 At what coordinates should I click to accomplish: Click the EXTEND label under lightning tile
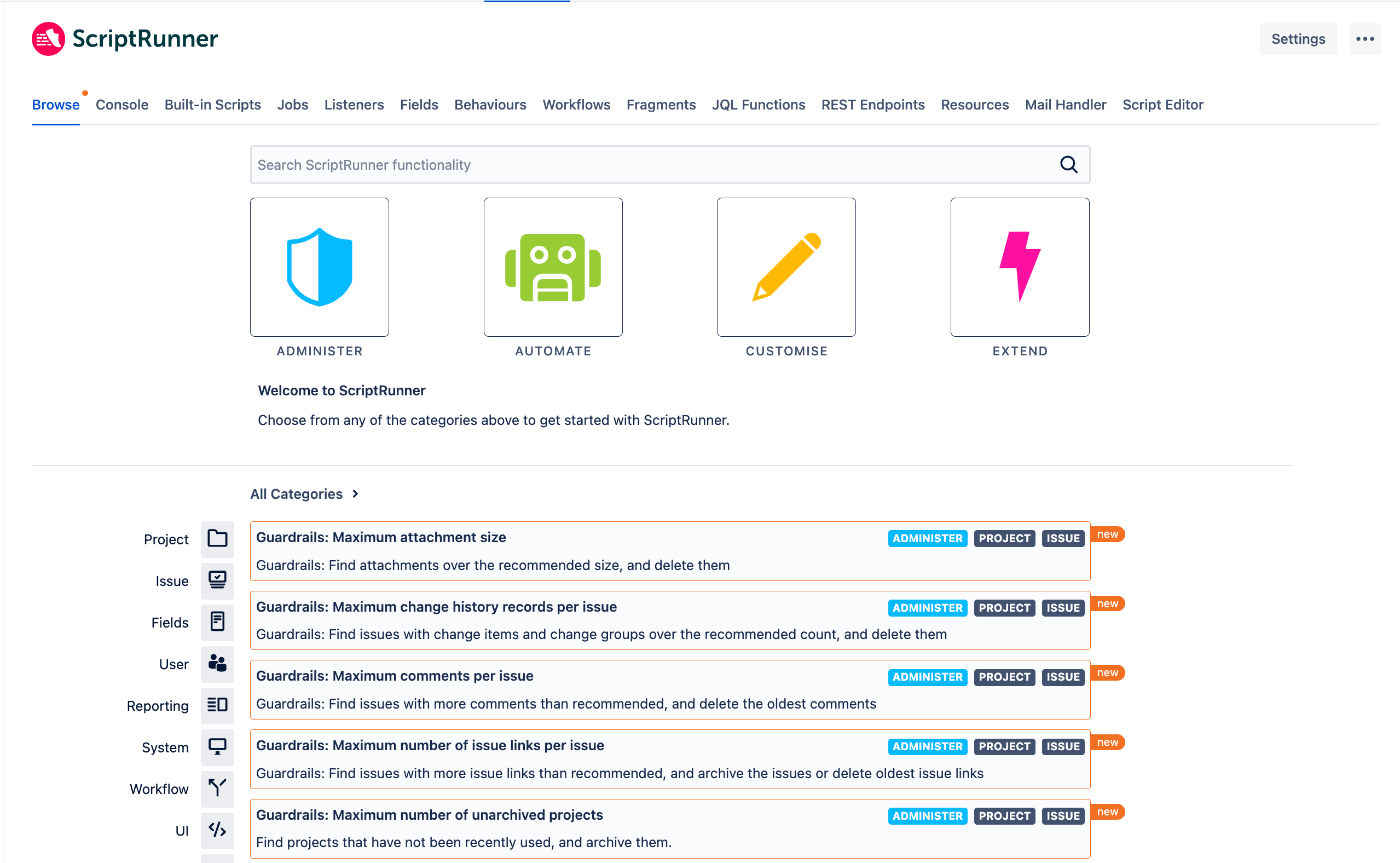(1020, 351)
